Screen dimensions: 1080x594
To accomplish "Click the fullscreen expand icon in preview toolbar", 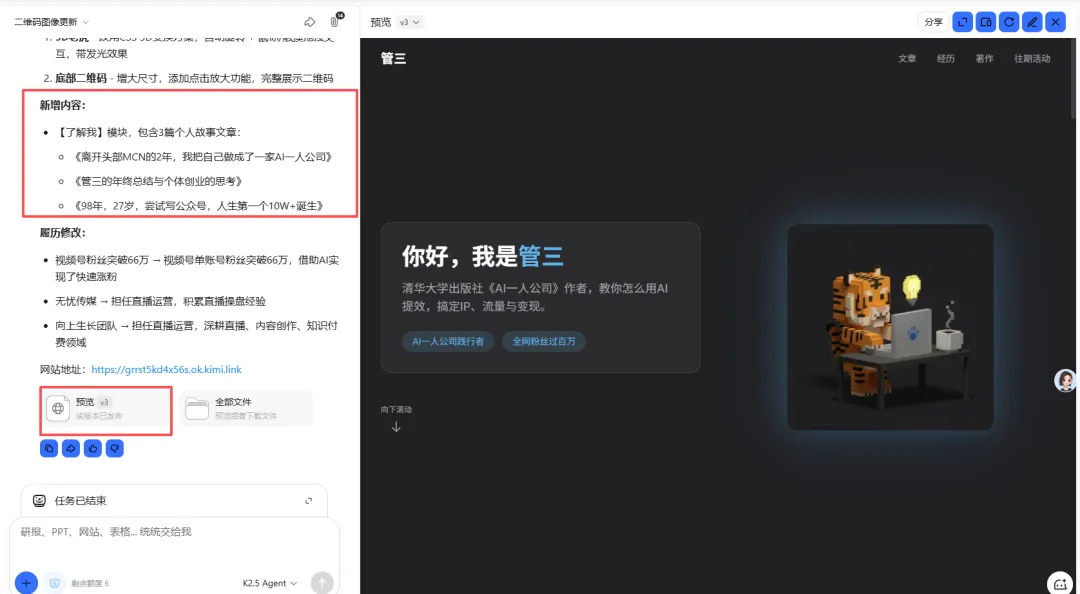I will coord(963,22).
